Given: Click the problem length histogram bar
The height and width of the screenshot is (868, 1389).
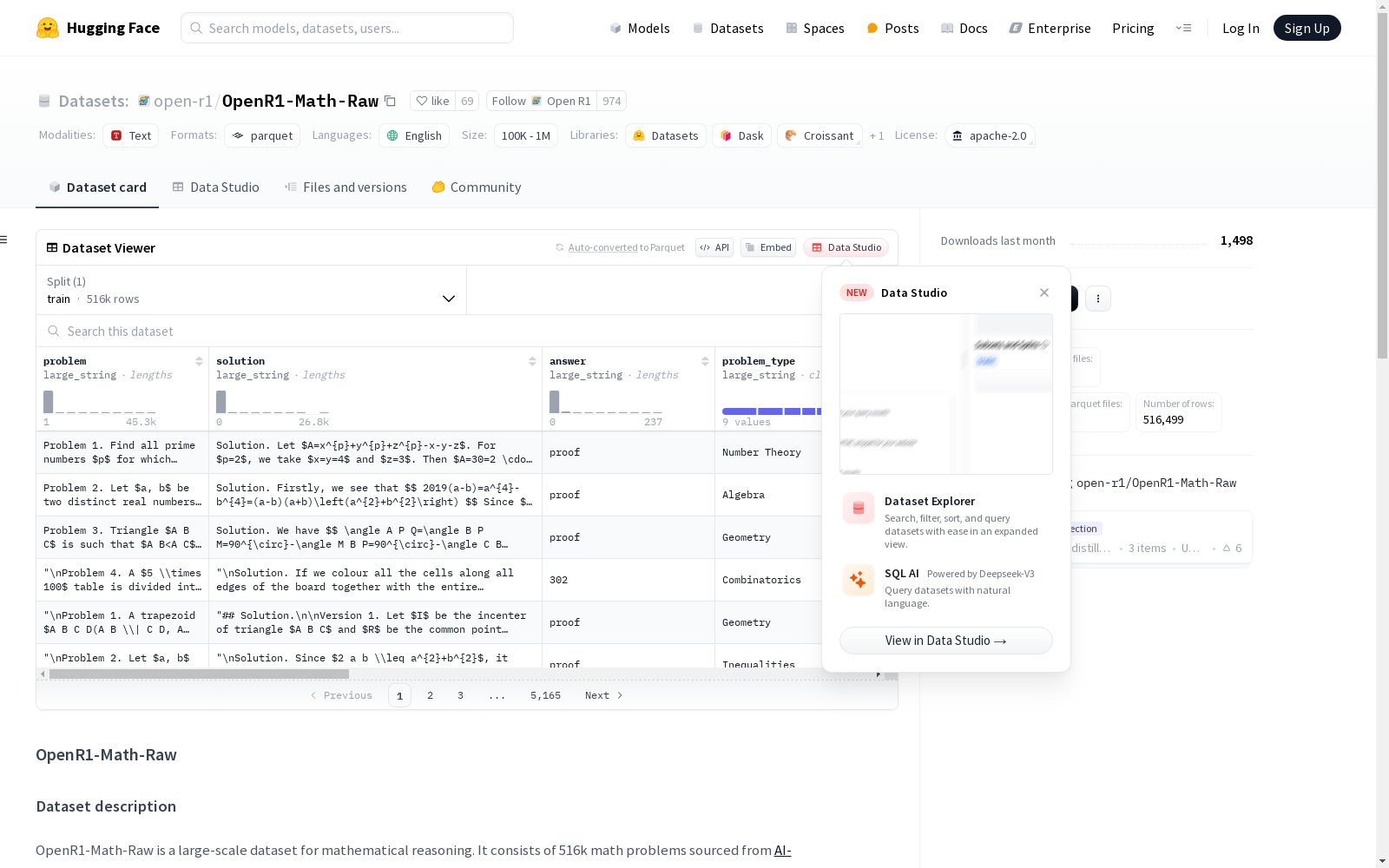Looking at the screenshot, I should click(49, 402).
